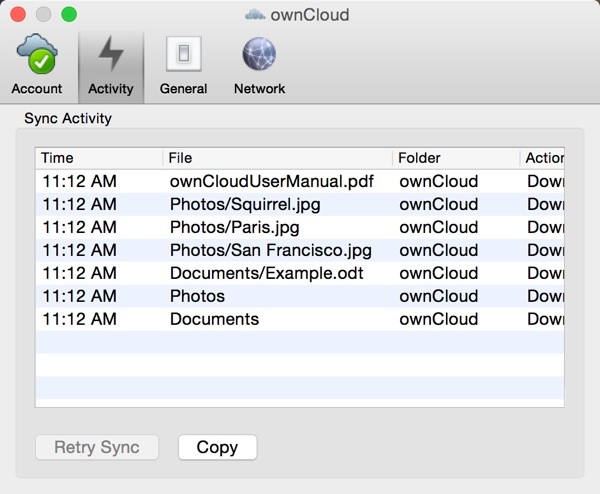
Task: Click the action cell of ownCloudUserManual.pdf row
Action: coord(545,181)
